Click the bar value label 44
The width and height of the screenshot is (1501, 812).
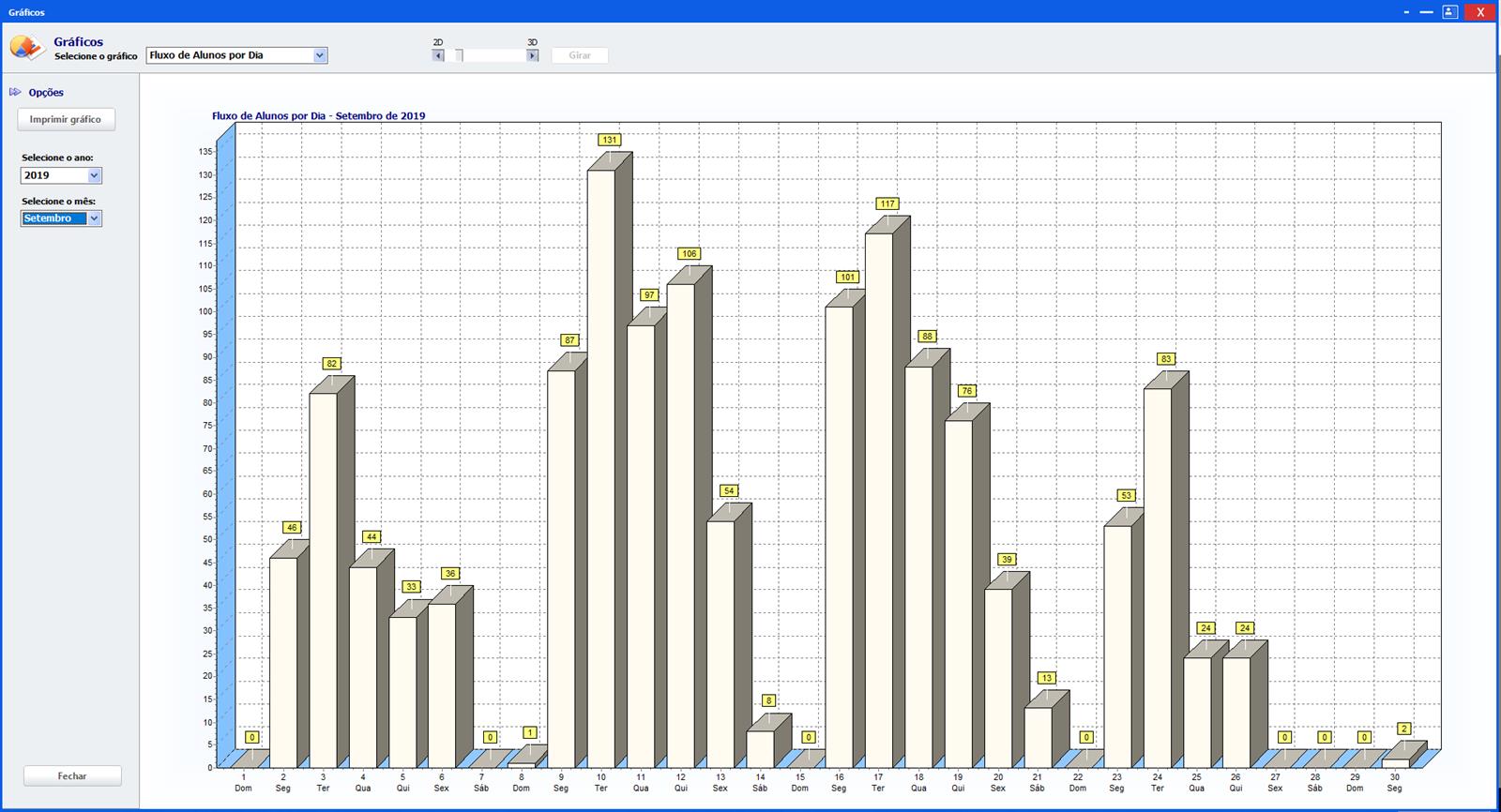(x=371, y=537)
